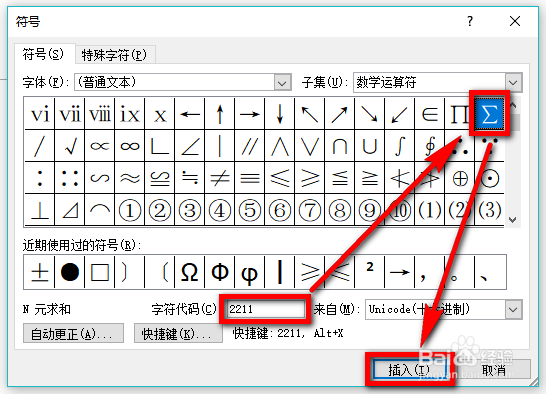Pick the circled number ⑤ symbol
This screenshot has width=546, height=394.
pyautogui.click(x=250, y=210)
